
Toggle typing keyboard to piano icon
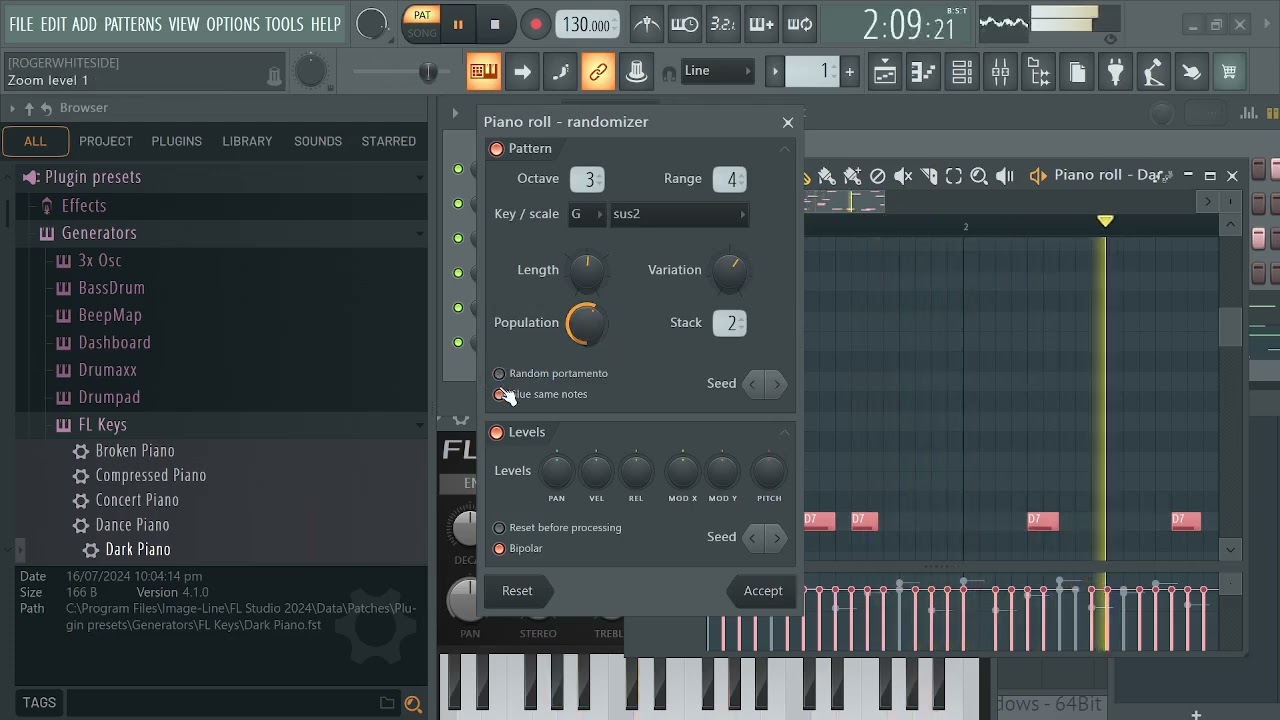click(x=484, y=71)
